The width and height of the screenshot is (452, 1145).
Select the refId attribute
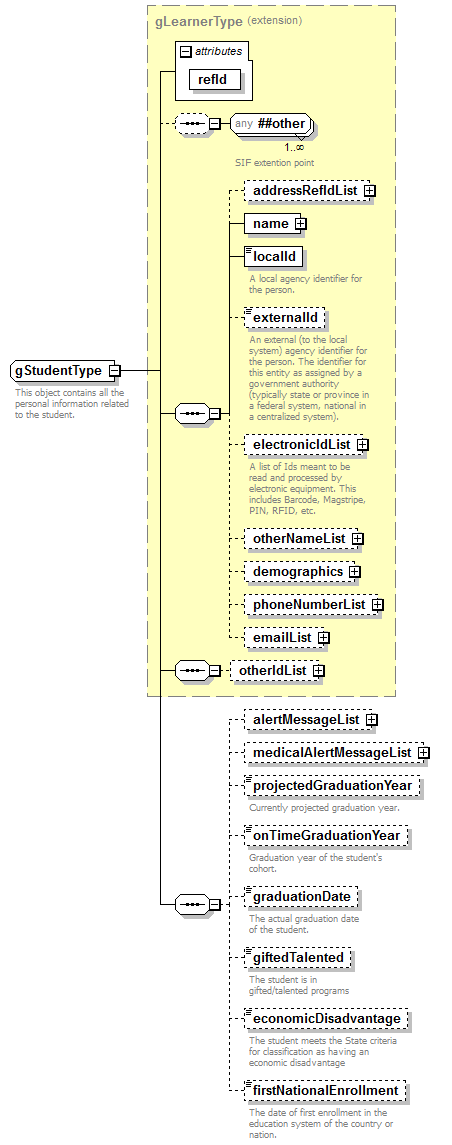(215, 80)
